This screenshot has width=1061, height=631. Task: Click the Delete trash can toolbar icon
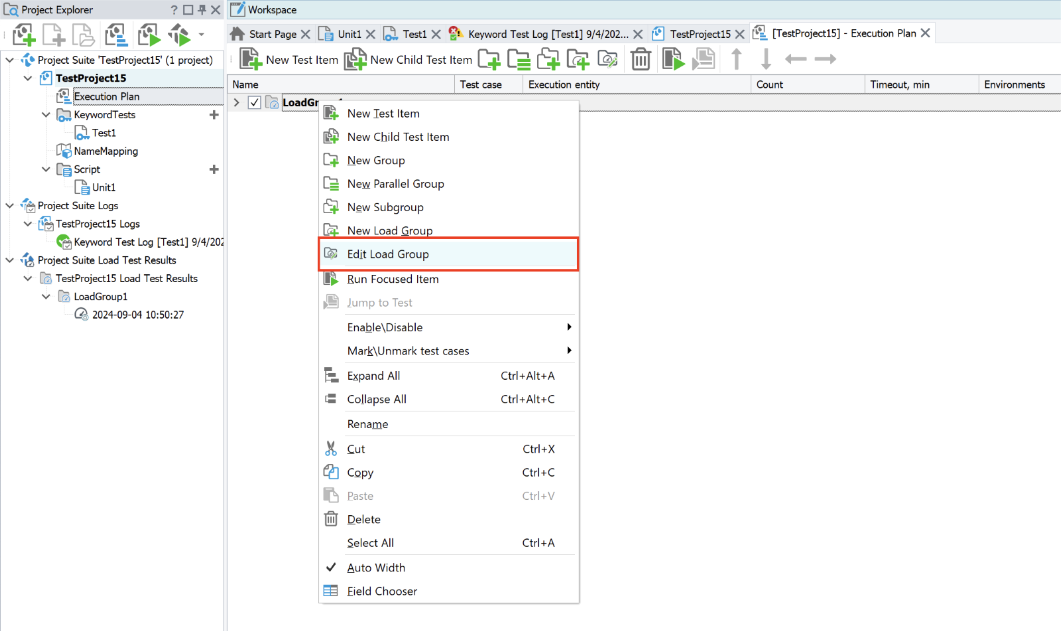point(641,60)
